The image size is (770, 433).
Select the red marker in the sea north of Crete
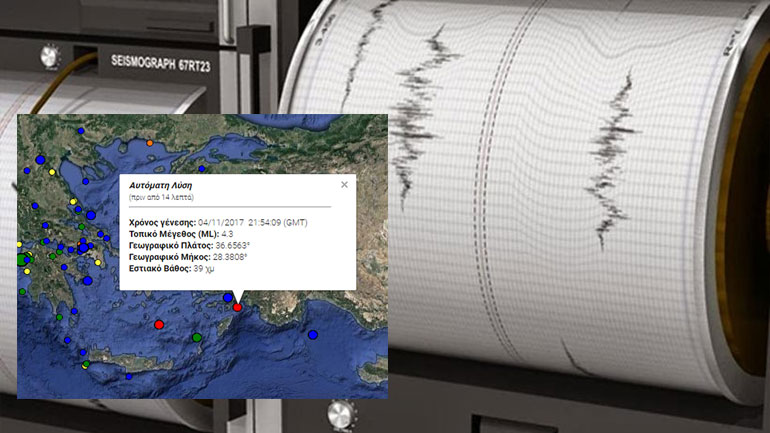coord(158,325)
